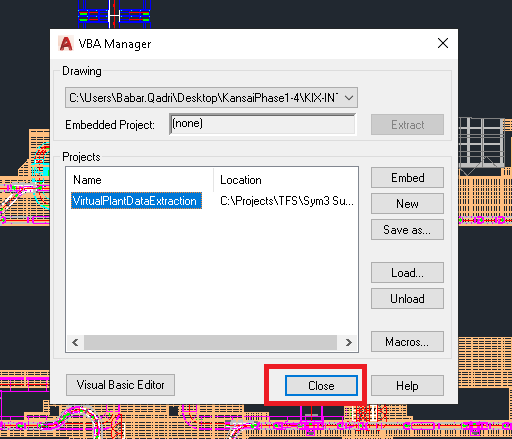Open the Macros... dialog
The image size is (512, 439).
[x=407, y=342]
